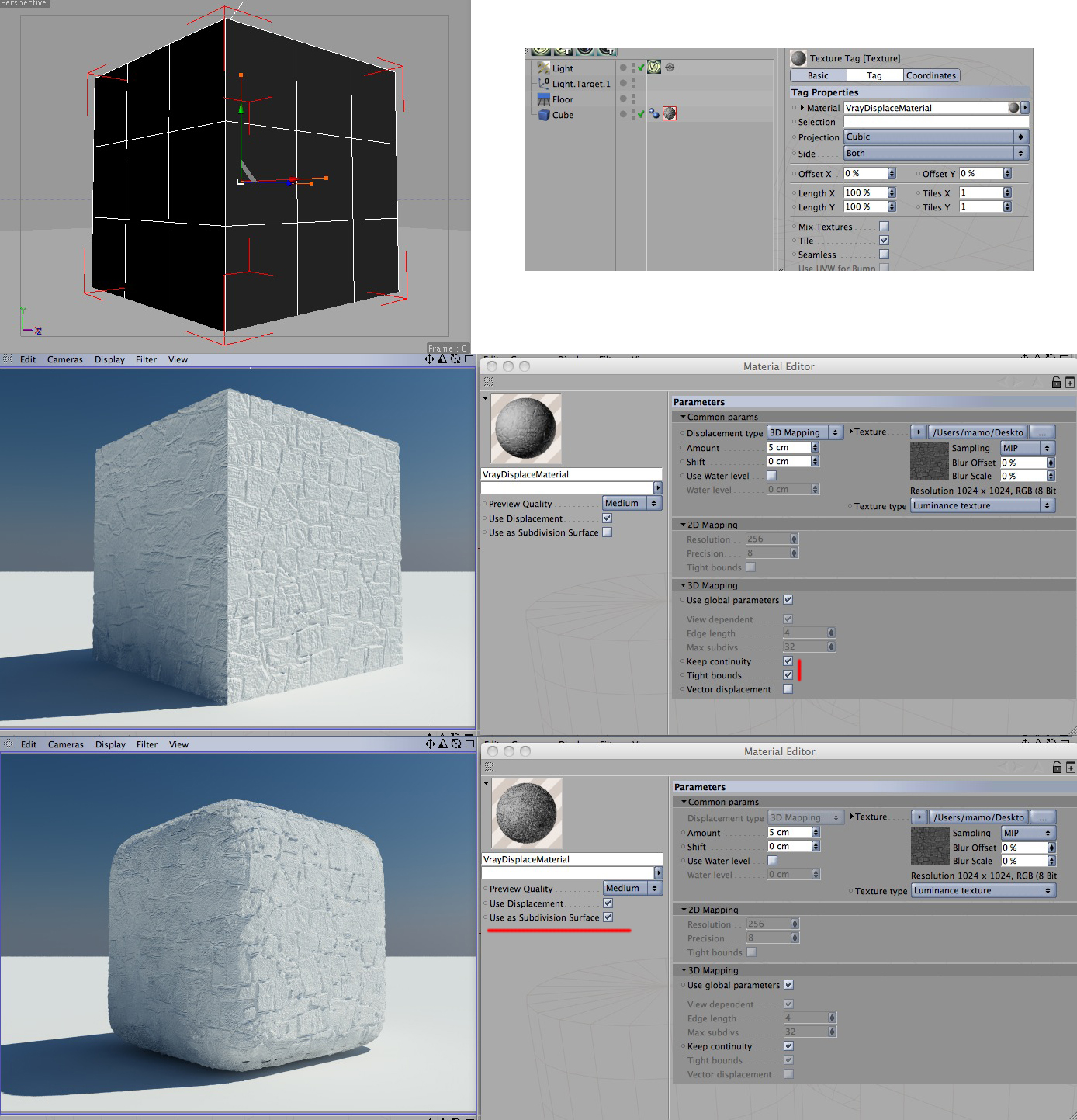Viewport: 1077px width, 1120px height.
Task: Toggle the green enable checkmark on Light row
Action: 641,68
